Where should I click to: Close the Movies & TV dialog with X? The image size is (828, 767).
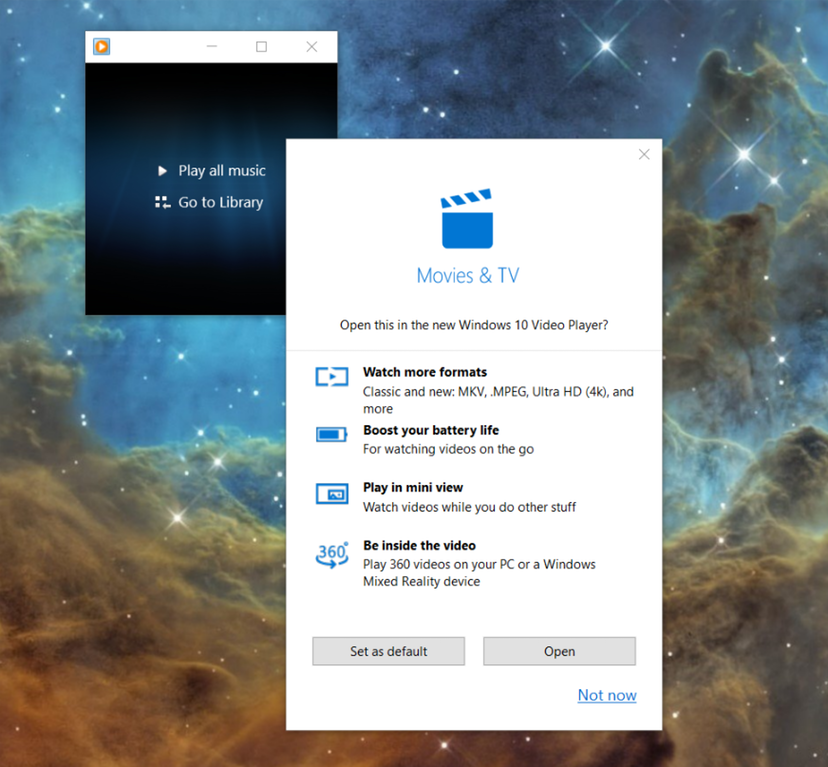[644, 154]
